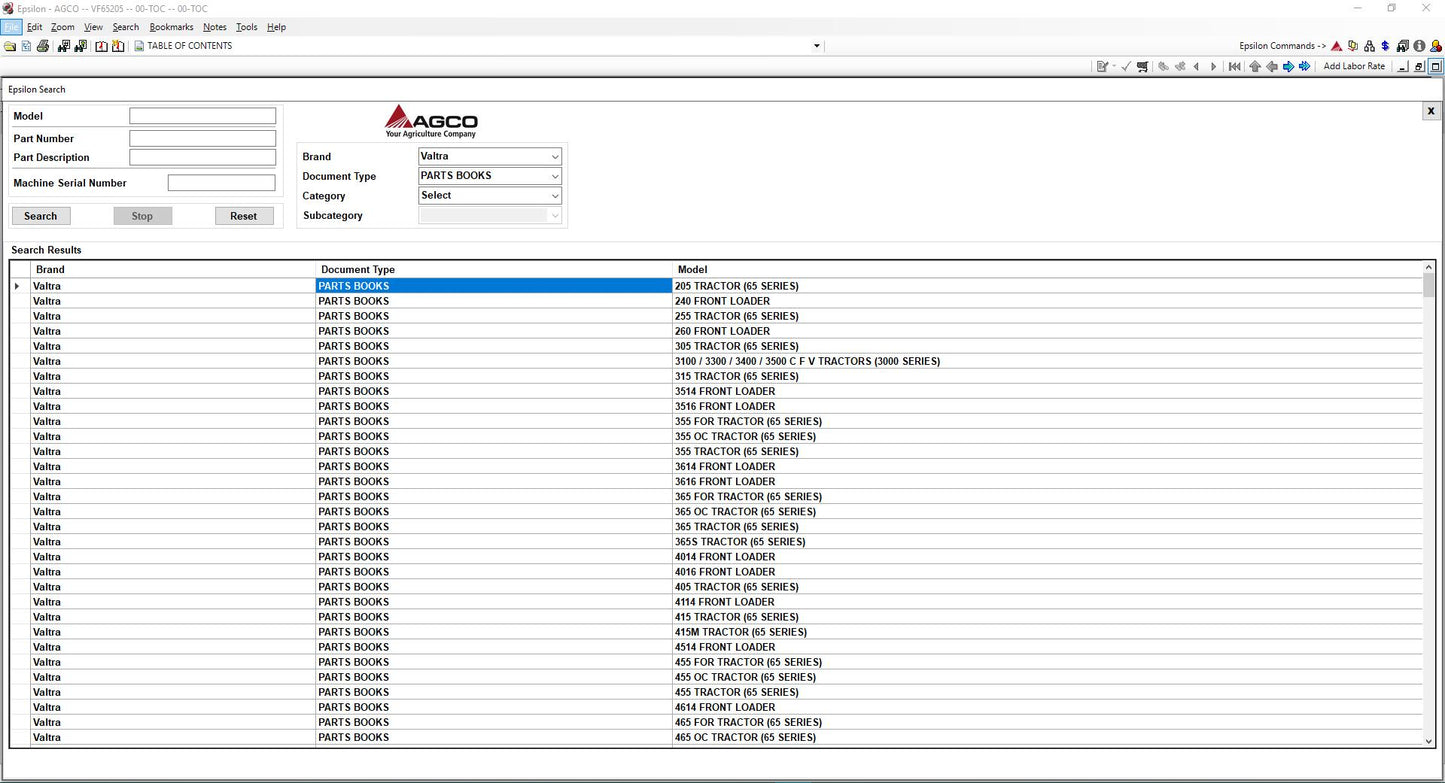
Task: Click the dollar sign pricing icon
Action: [1385, 46]
